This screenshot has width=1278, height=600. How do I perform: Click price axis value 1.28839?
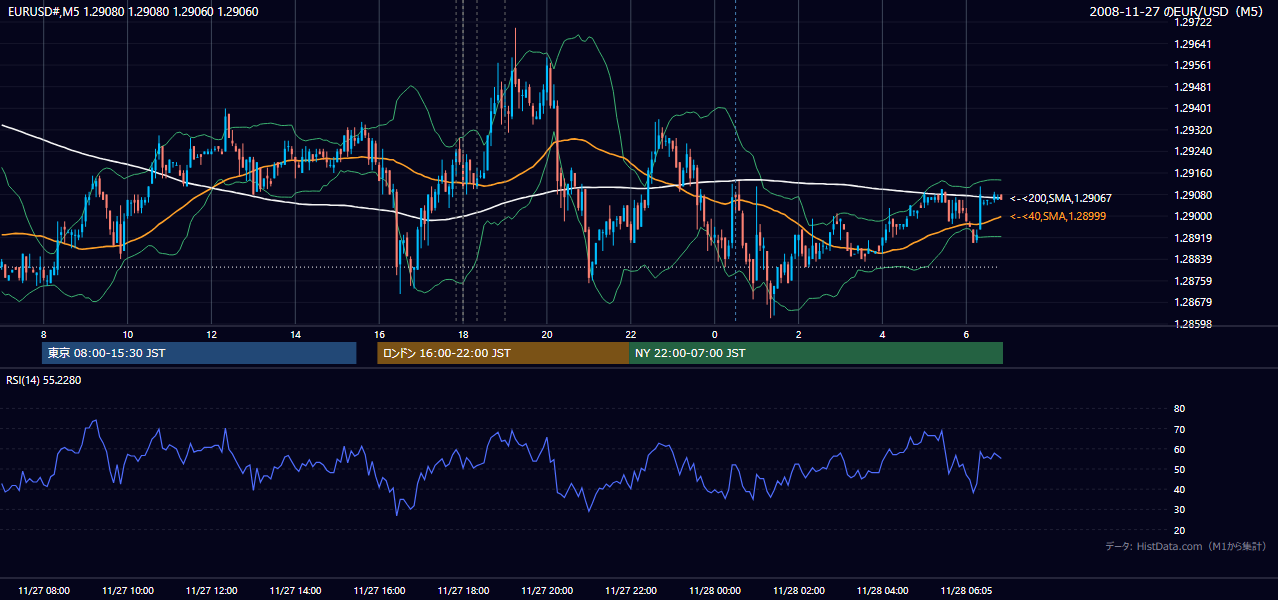pos(1192,259)
